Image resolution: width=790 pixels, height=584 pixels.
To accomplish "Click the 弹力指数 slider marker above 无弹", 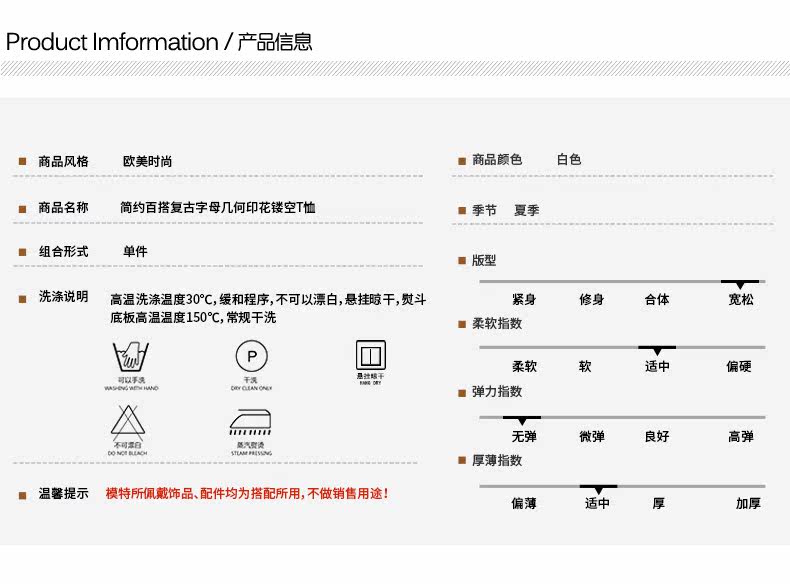I will 522,420.
